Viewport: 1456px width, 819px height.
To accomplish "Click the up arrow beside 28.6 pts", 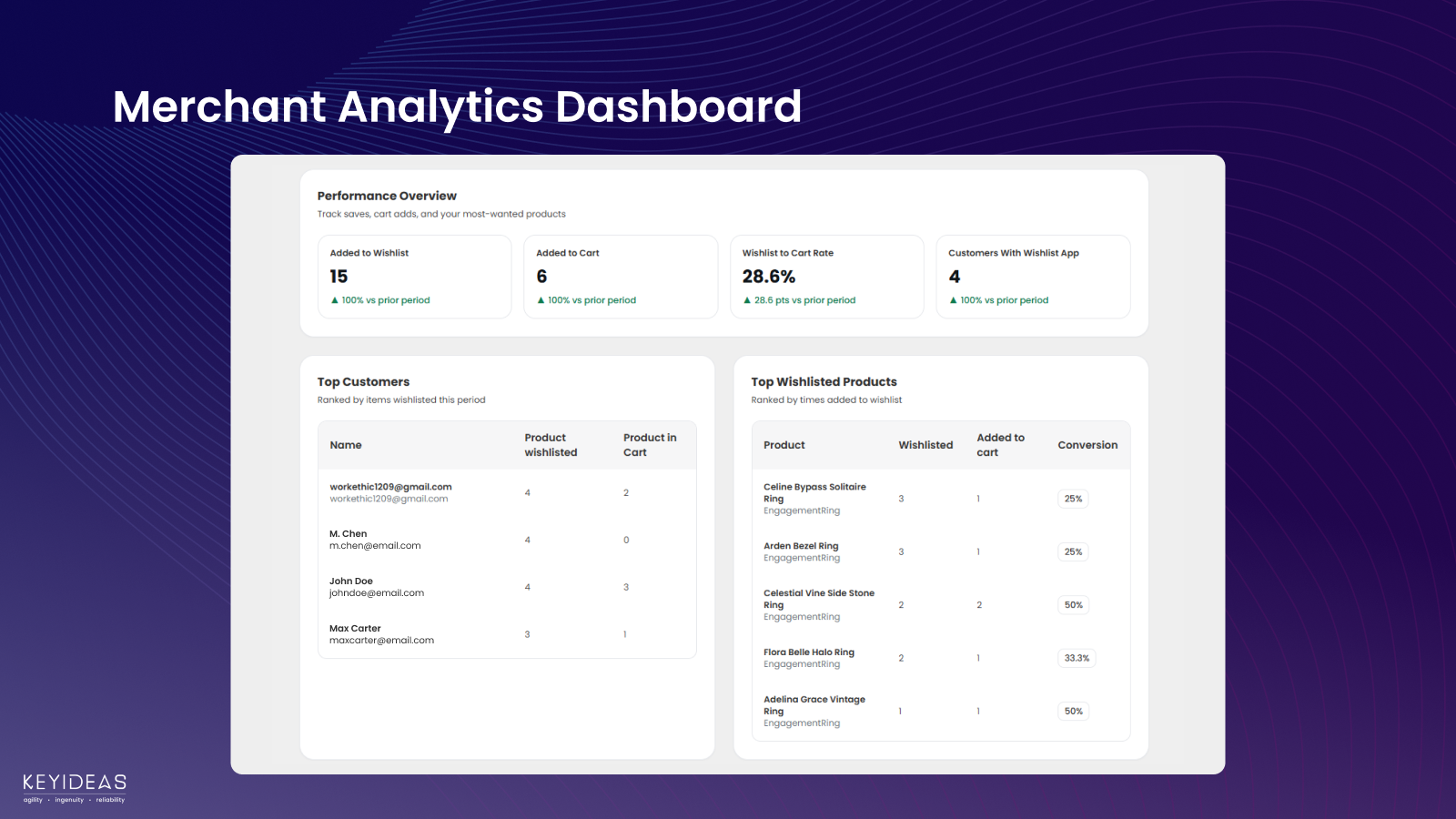I will click(x=747, y=300).
